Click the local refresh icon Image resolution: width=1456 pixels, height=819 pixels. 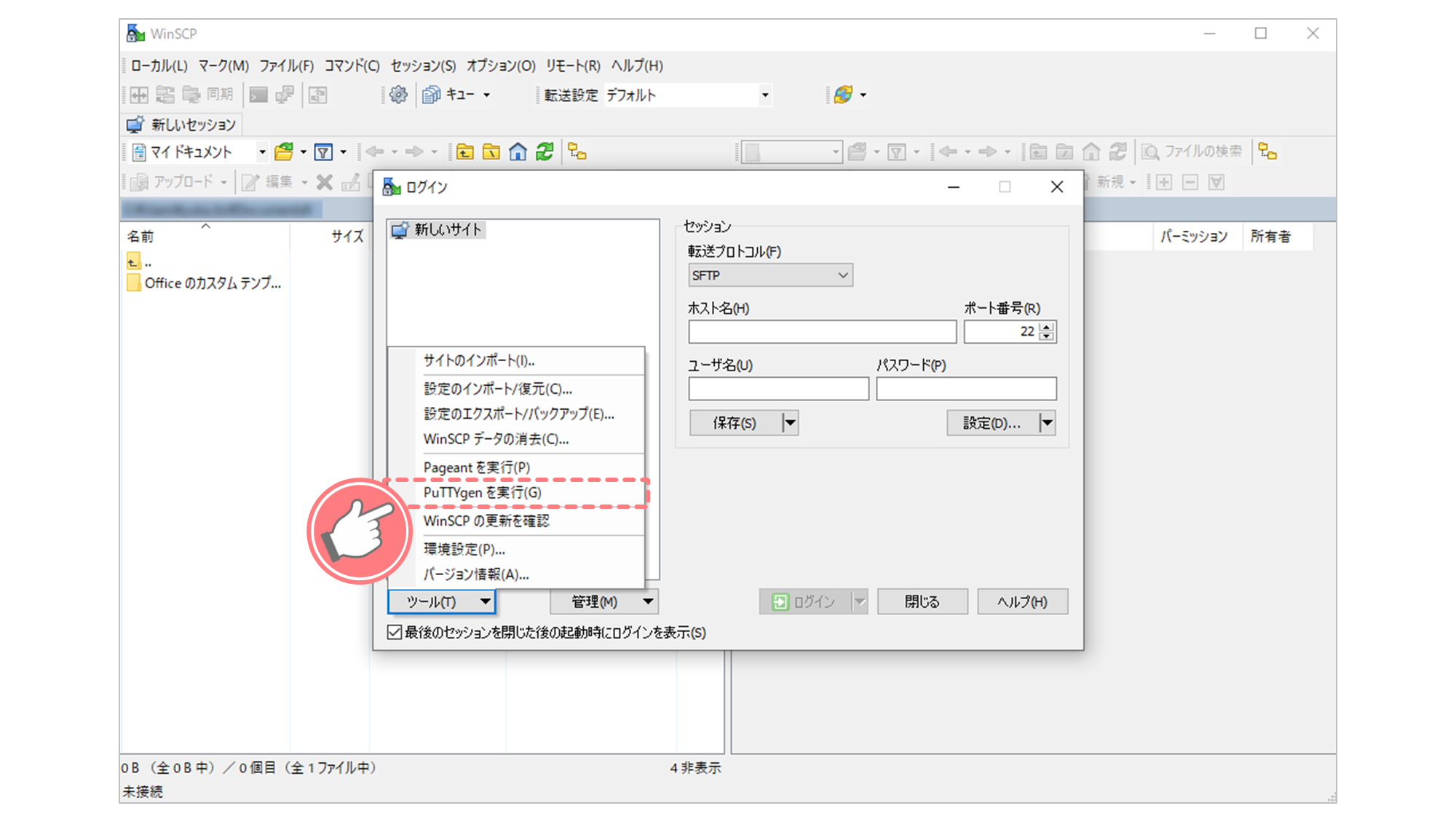(x=545, y=152)
